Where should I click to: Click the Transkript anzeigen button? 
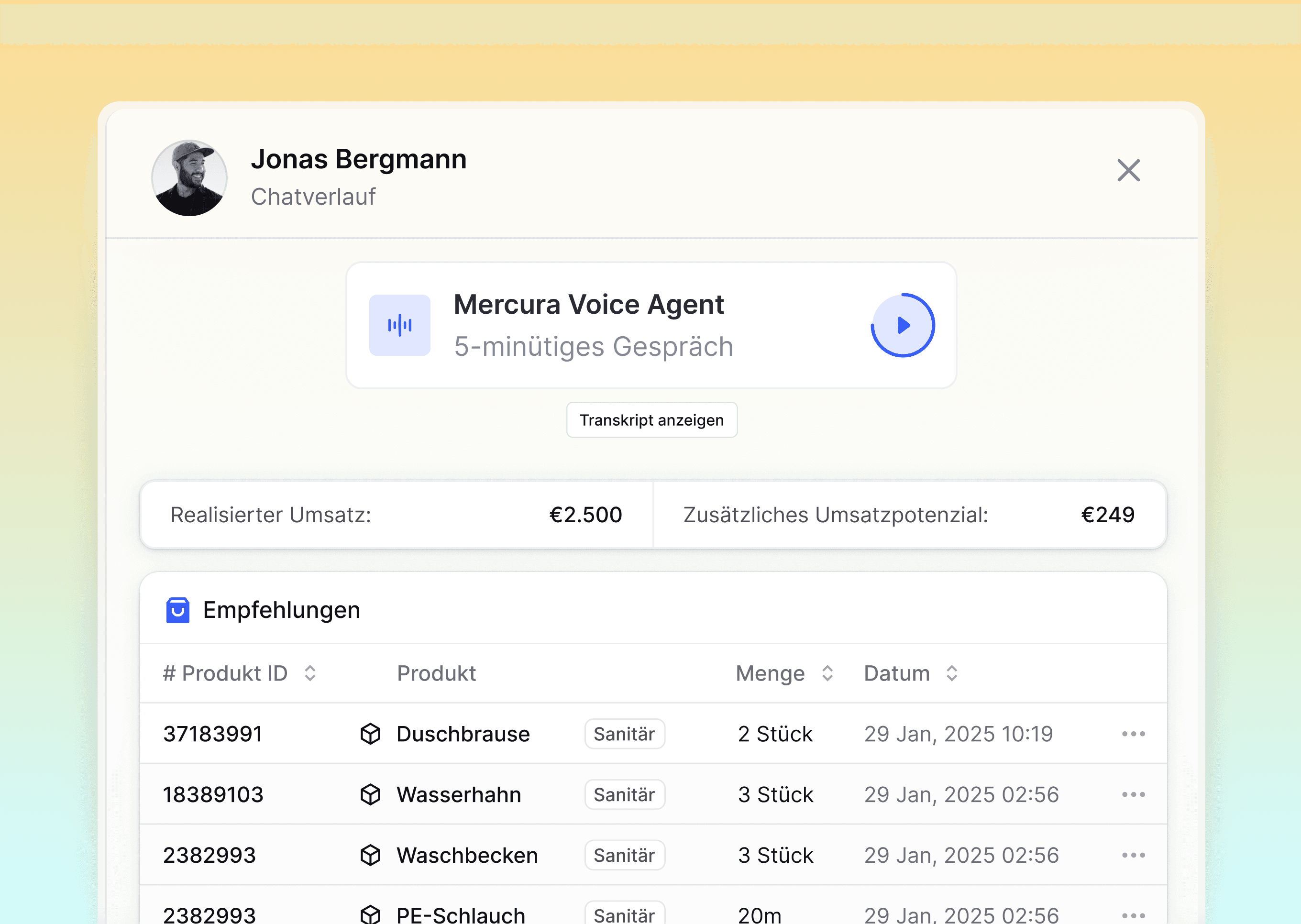coord(651,420)
